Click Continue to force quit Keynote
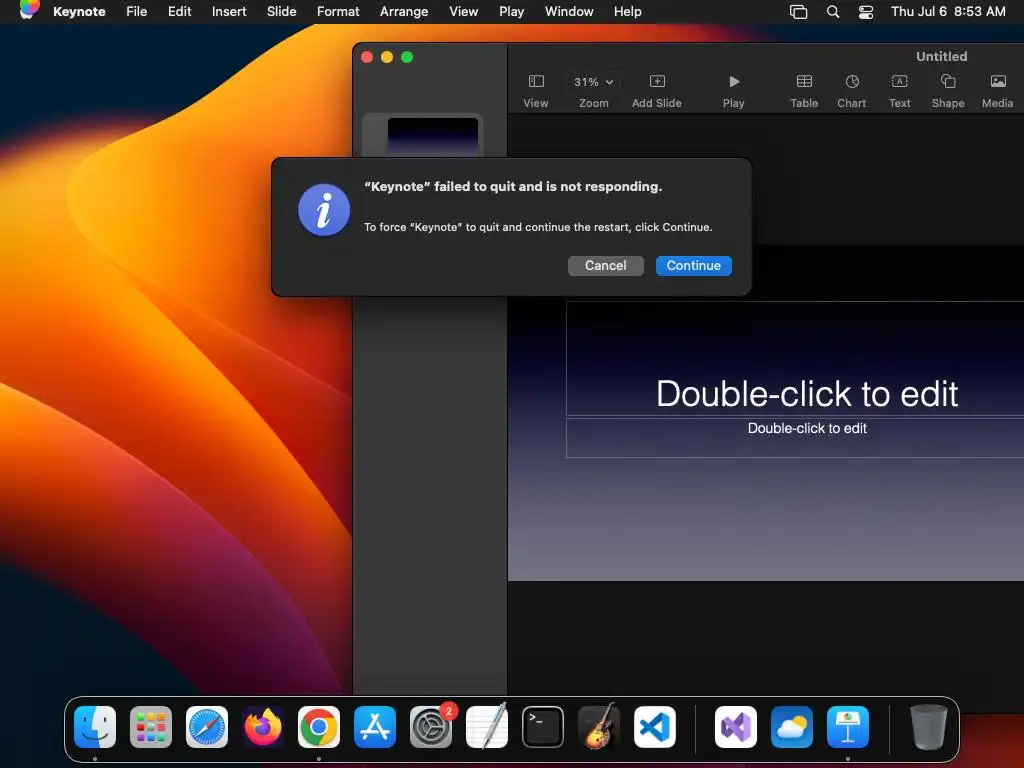Viewport: 1024px width, 768px height. click(x=694, y=266)
